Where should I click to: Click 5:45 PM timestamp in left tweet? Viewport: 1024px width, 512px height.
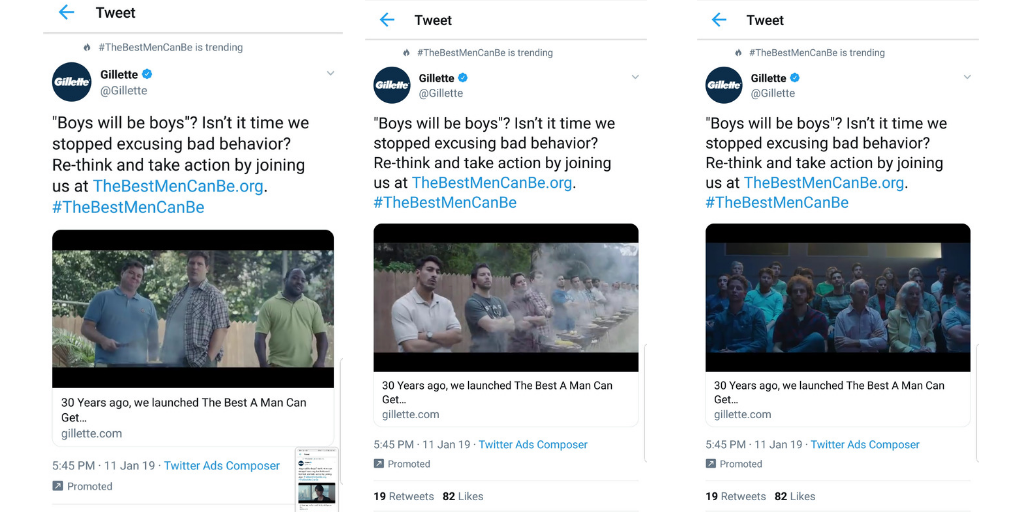click(73, 466)
